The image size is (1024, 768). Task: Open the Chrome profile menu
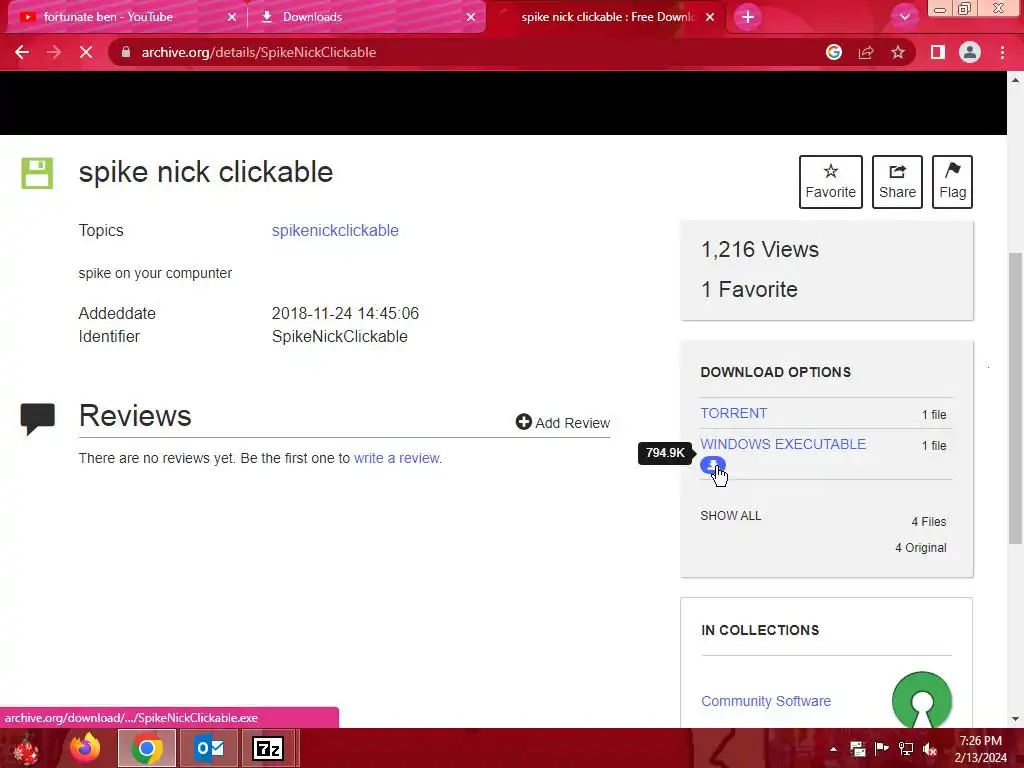coord(970,52)
